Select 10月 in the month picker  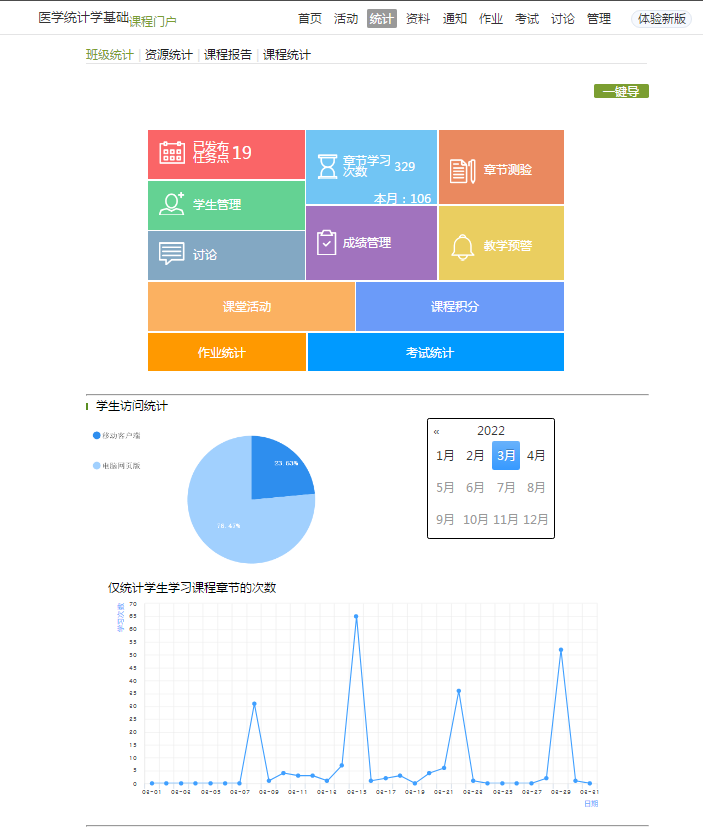(475, 519)
